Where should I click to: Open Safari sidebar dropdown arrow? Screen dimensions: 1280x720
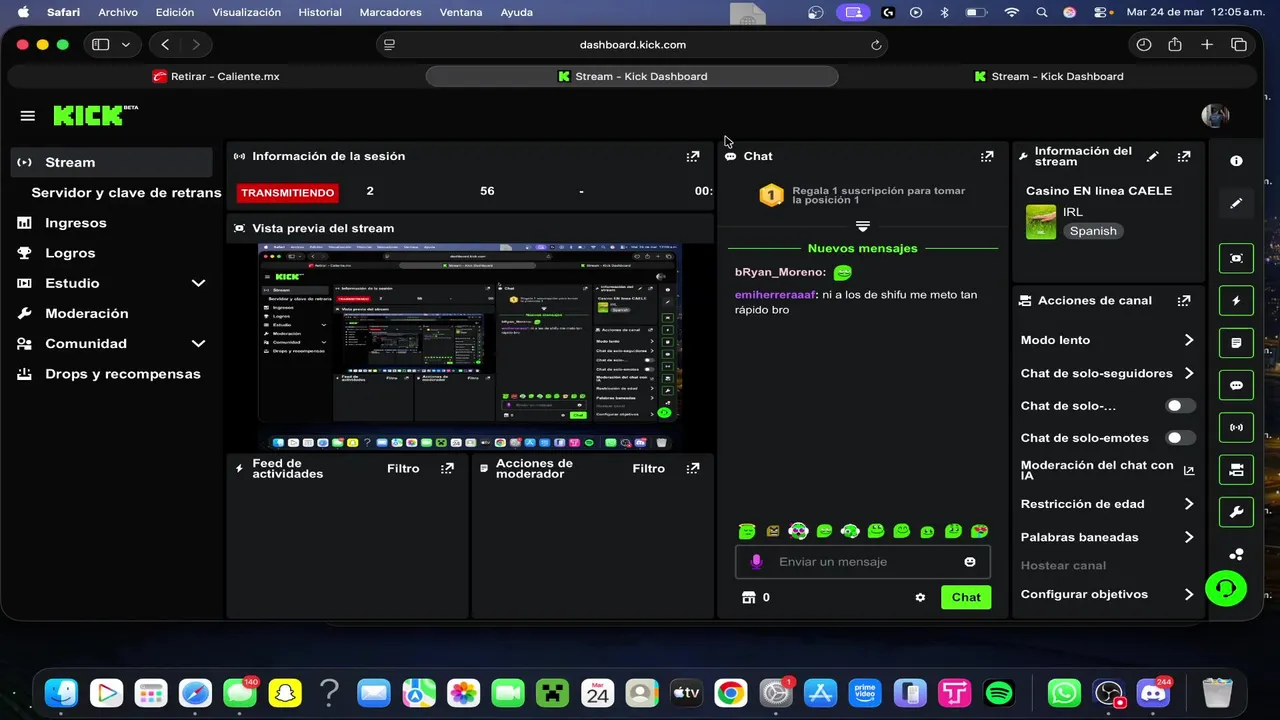(126, 45)
